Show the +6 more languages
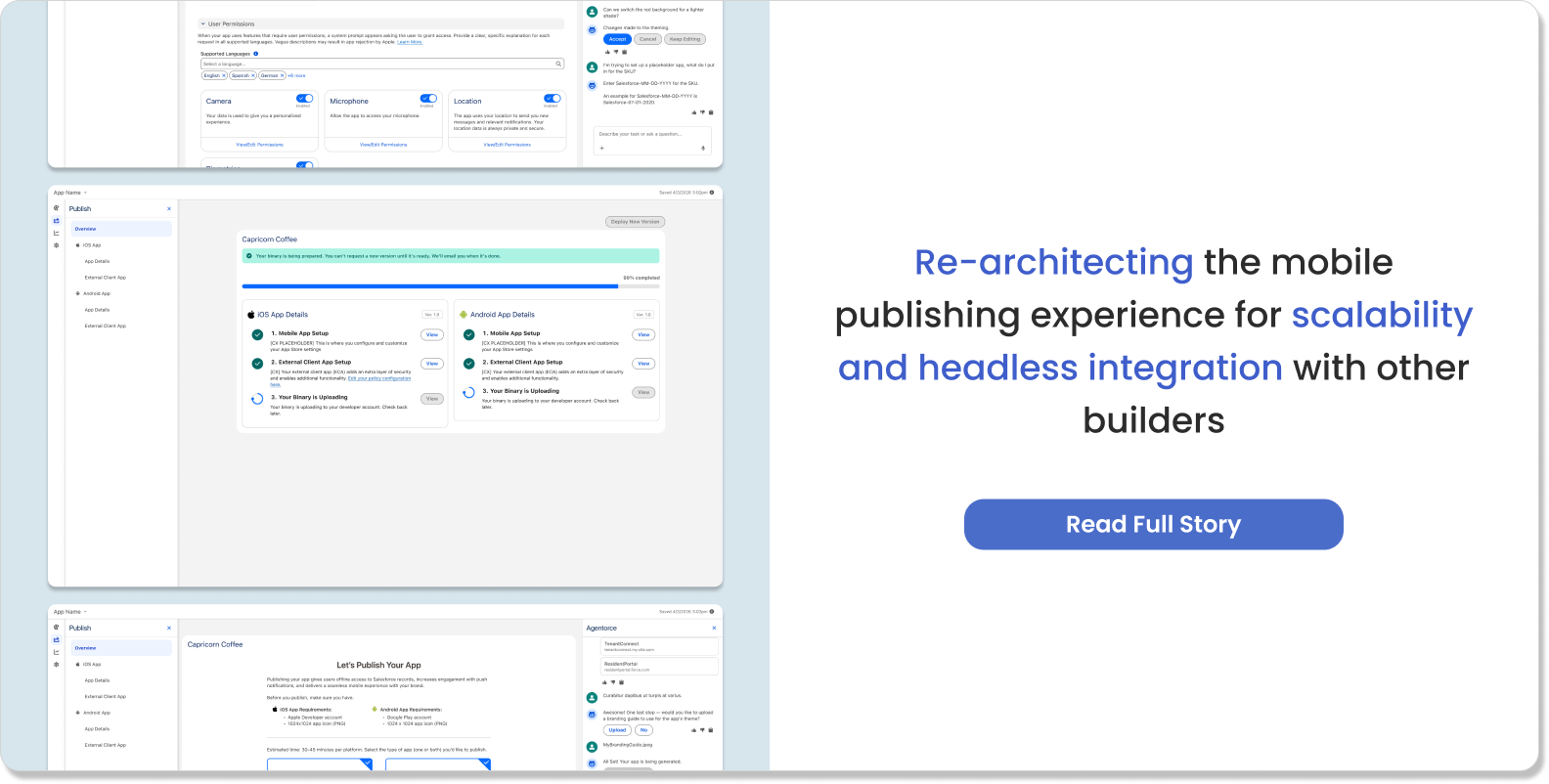This screenshot has height=784, width=1549. click(x=296, y=75)
